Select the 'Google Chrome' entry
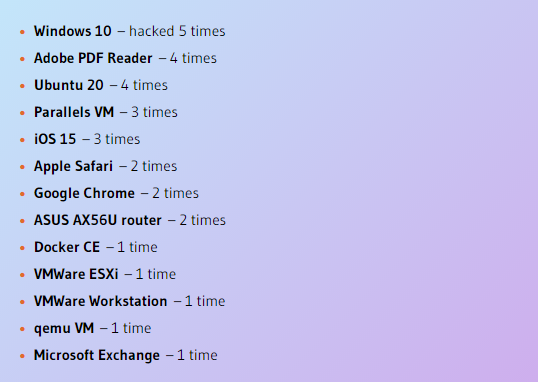The image size is (538, 382). (84, 193)
